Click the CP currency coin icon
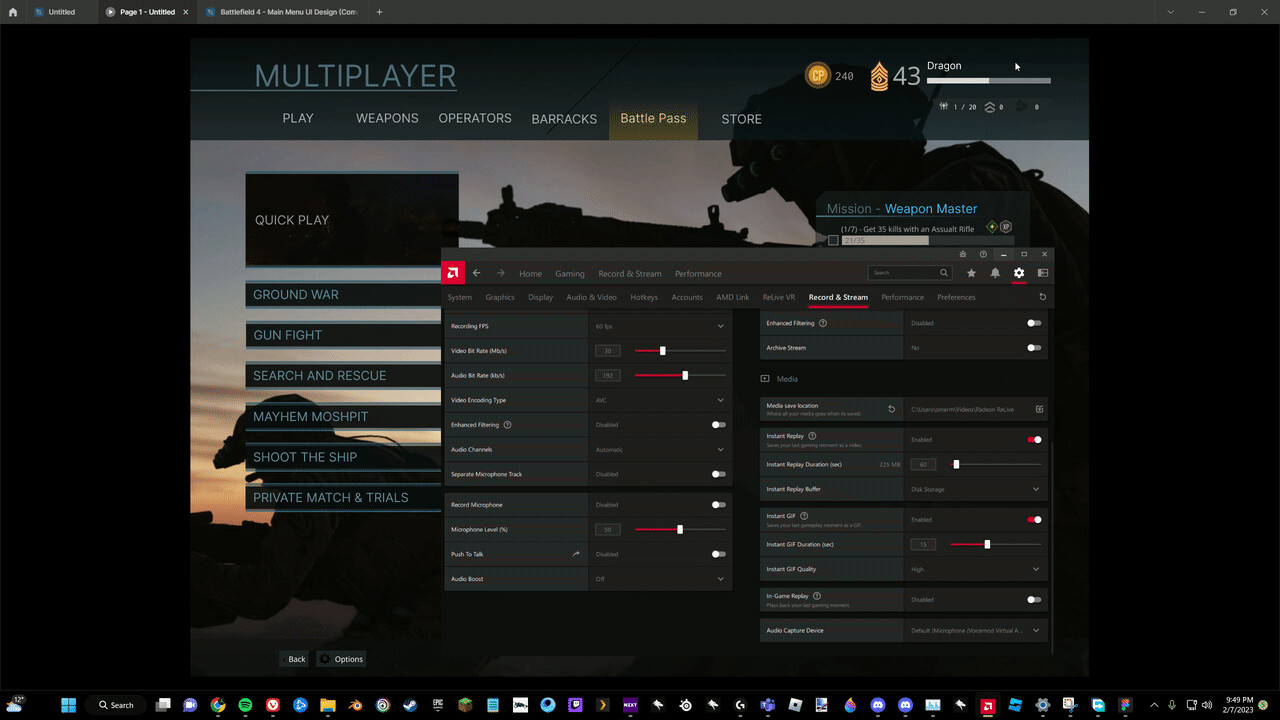The height and width of the screenshot is (720, 1280). click(817, 75)
